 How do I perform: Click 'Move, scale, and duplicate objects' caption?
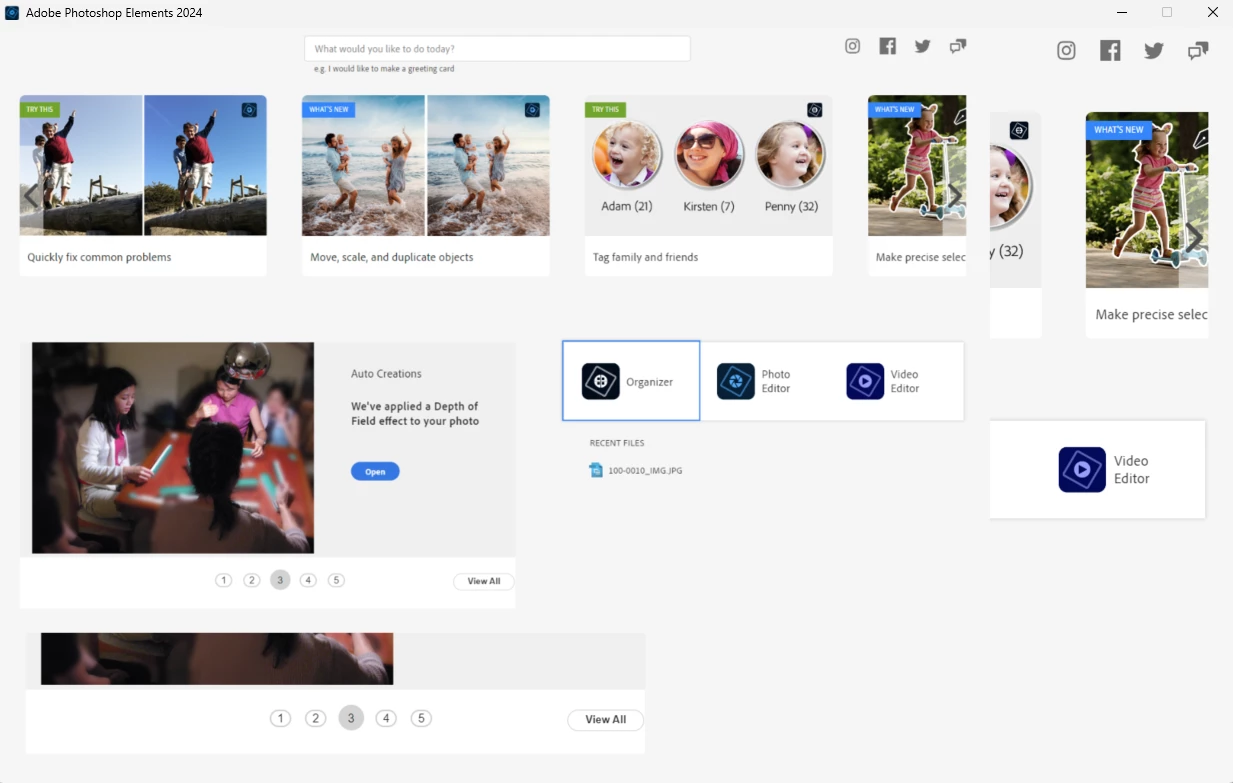(x=392, y=257)
